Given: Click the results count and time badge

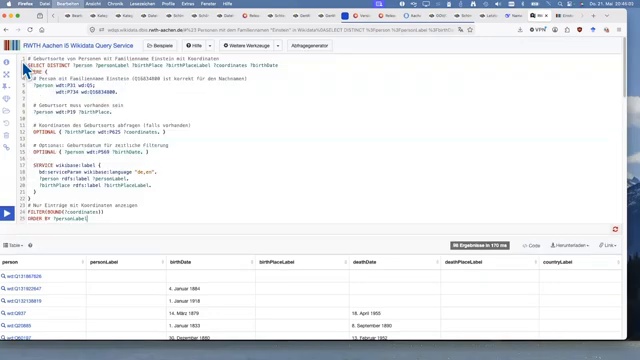Looking at the screenshot, I should coord(480,245).
